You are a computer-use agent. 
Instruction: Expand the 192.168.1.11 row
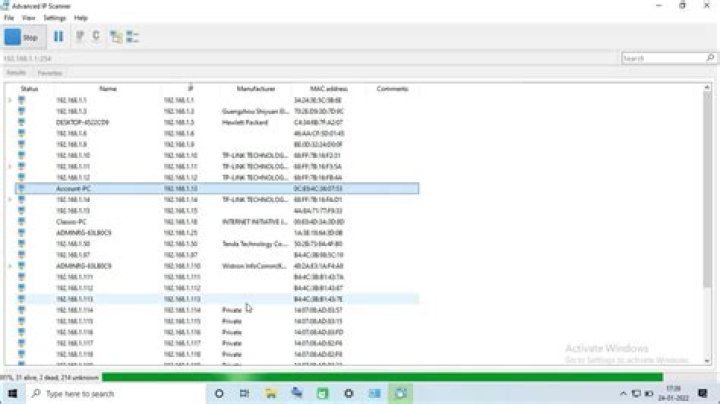[x=10, y=166]
